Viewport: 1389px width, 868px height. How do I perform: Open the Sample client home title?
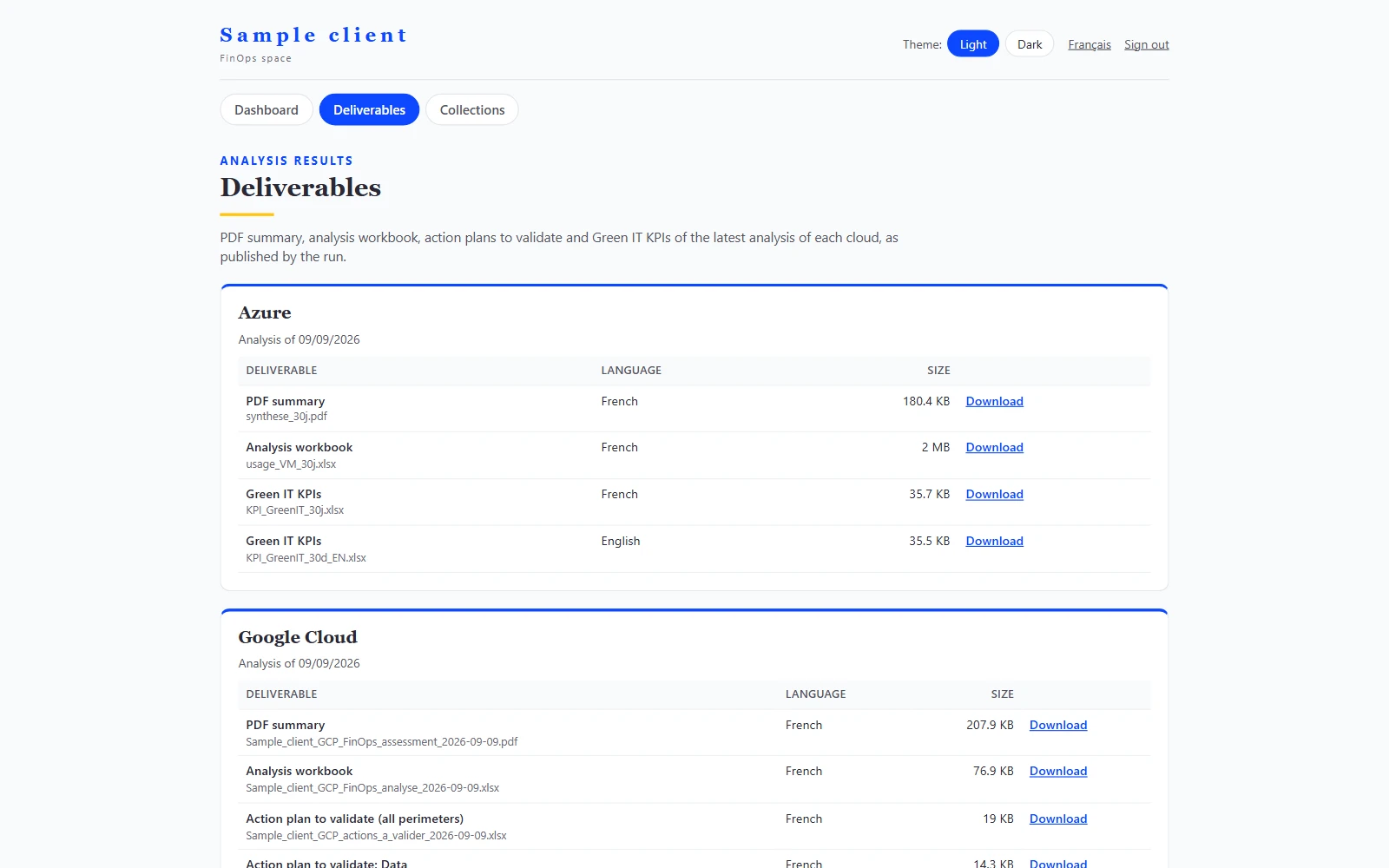[313, 35]
